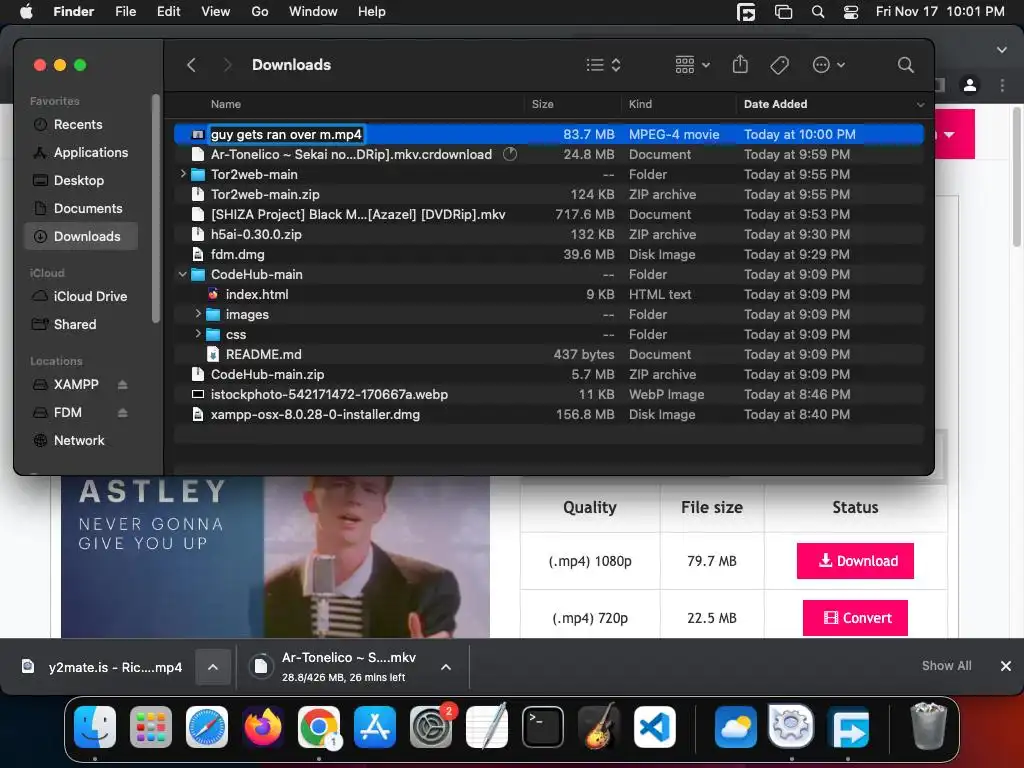This screenshot has width=1024, height=768.
Task: Change view with list view selector
Action: point(603,65)
